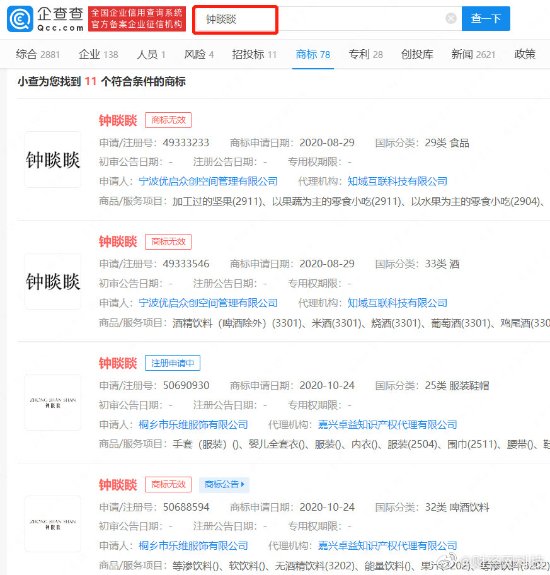The width and height of the screenshot is (550, 575).
Task: Click the 33类 酒 classification text
Action: (442, 264)
